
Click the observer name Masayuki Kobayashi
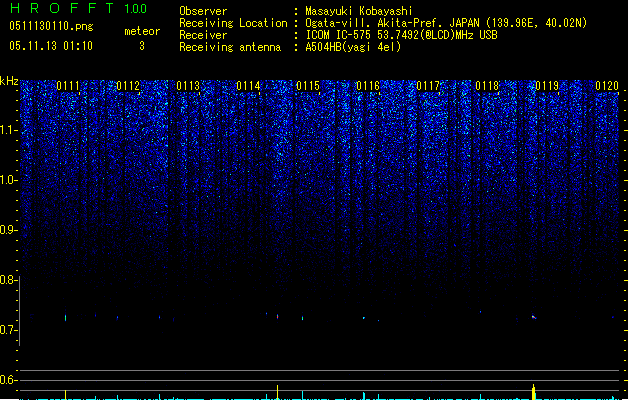pos(359,11)
